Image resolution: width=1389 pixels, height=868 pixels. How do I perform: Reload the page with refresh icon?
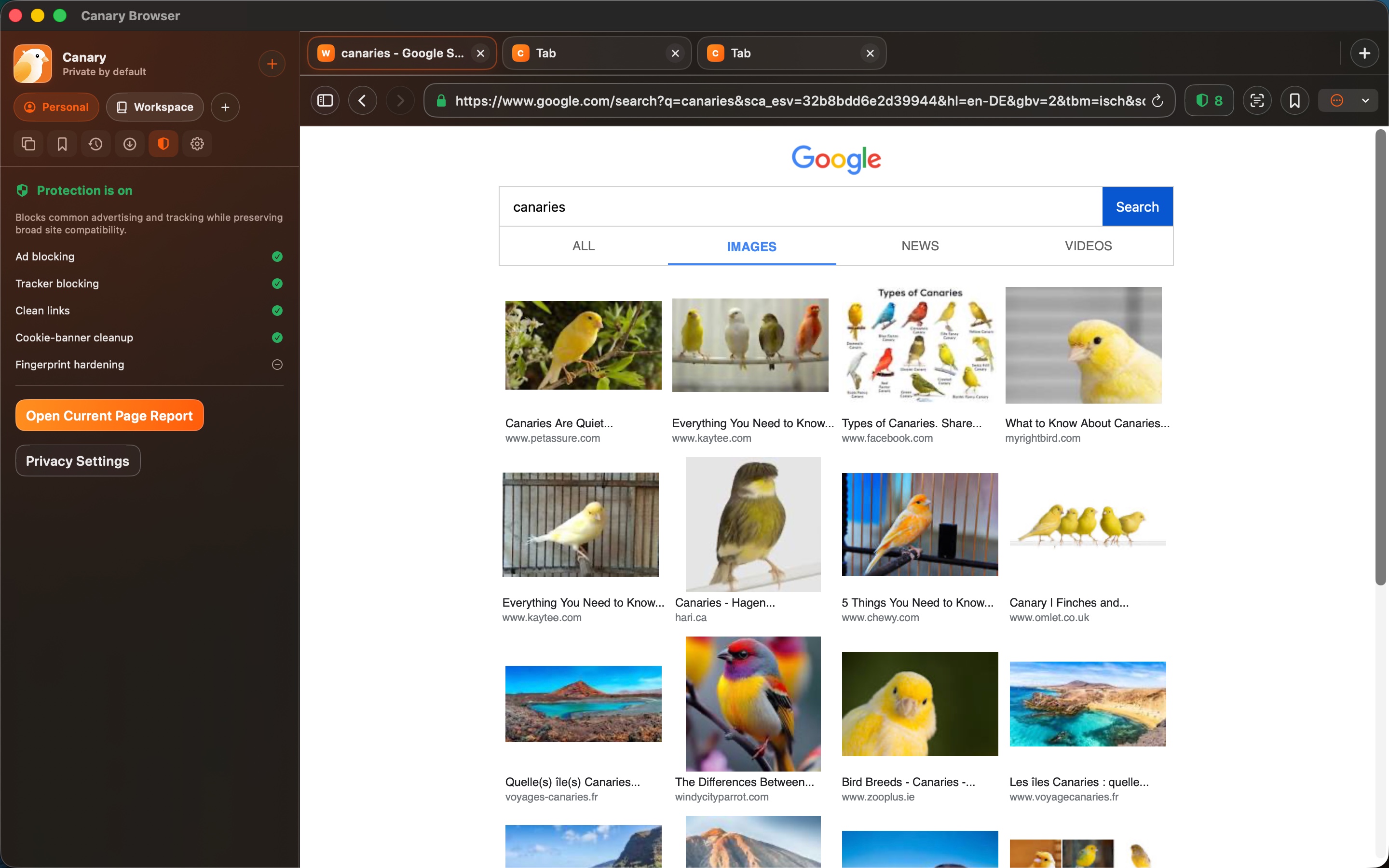pyautogui.click(x=1157, y=100)
